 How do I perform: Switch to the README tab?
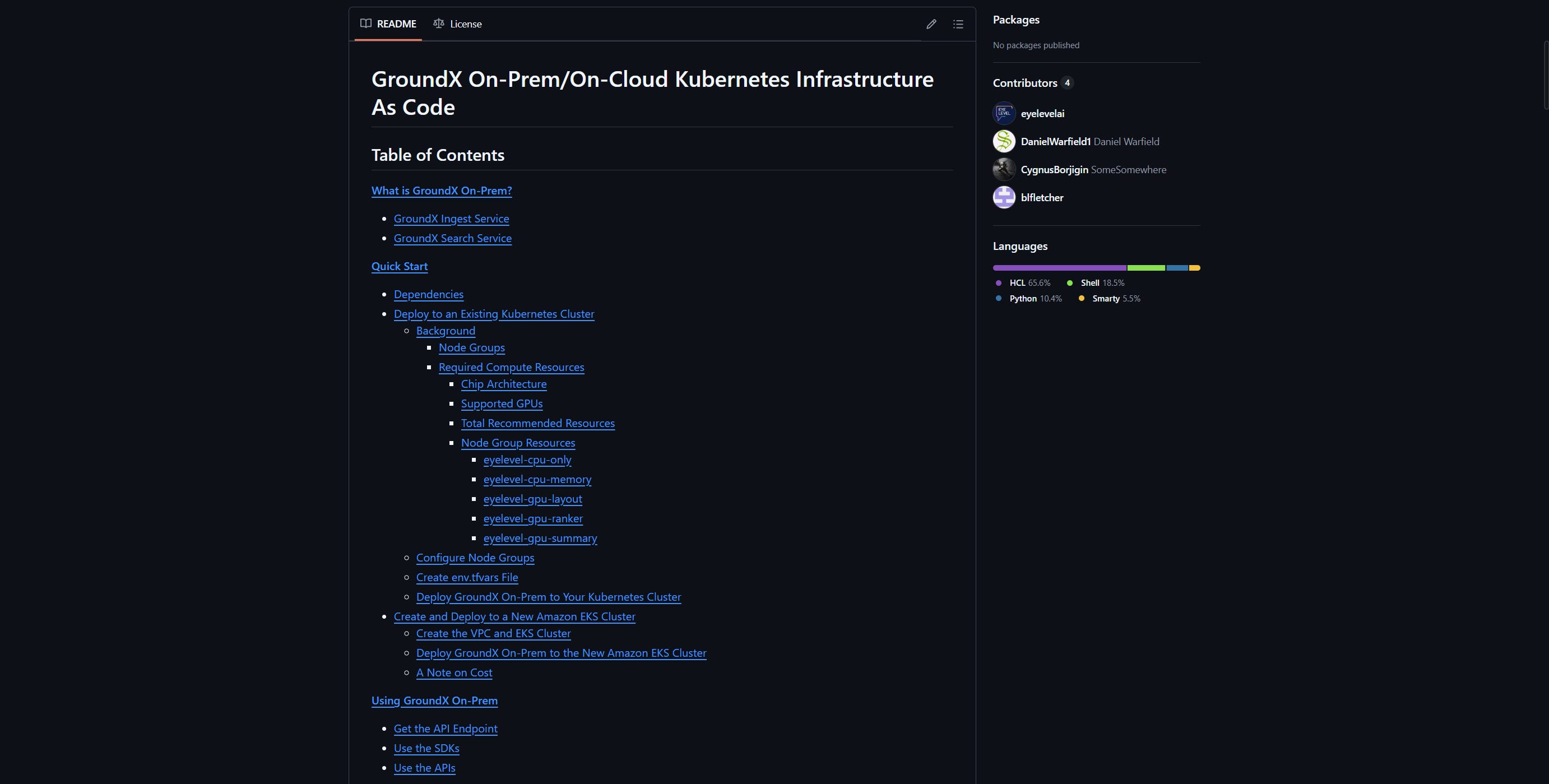[388, 24]
